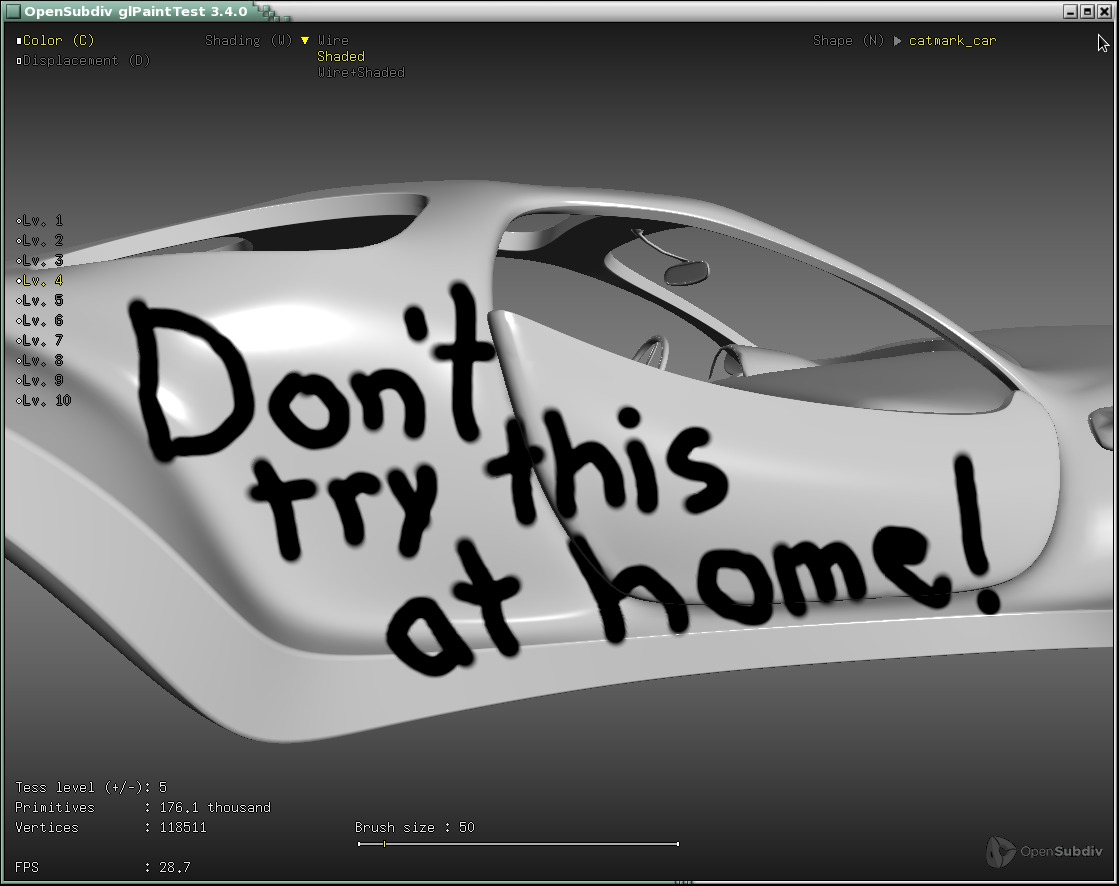Image resolution: width=1119 pixels, height=886 pixels.
Task: Expand the Shape (N) dropdown arrow
Action: (897, 41)
